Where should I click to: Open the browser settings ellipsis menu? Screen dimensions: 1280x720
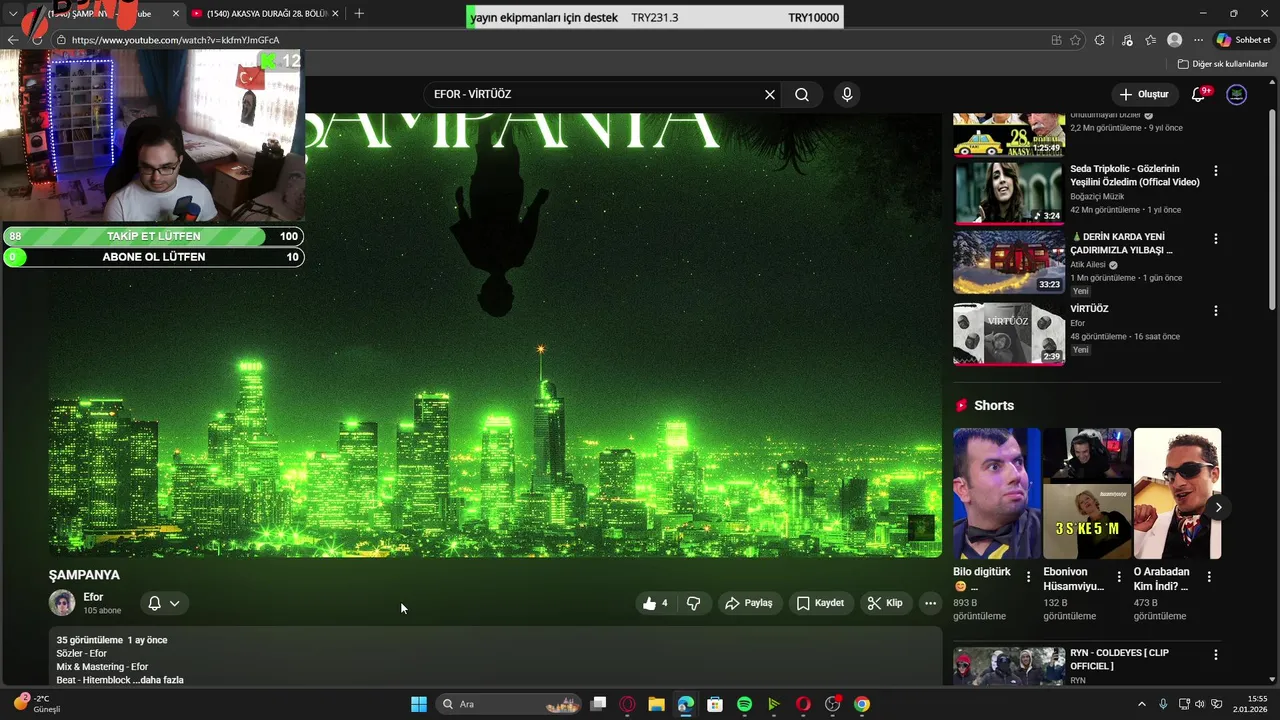tap(1198, 40)
